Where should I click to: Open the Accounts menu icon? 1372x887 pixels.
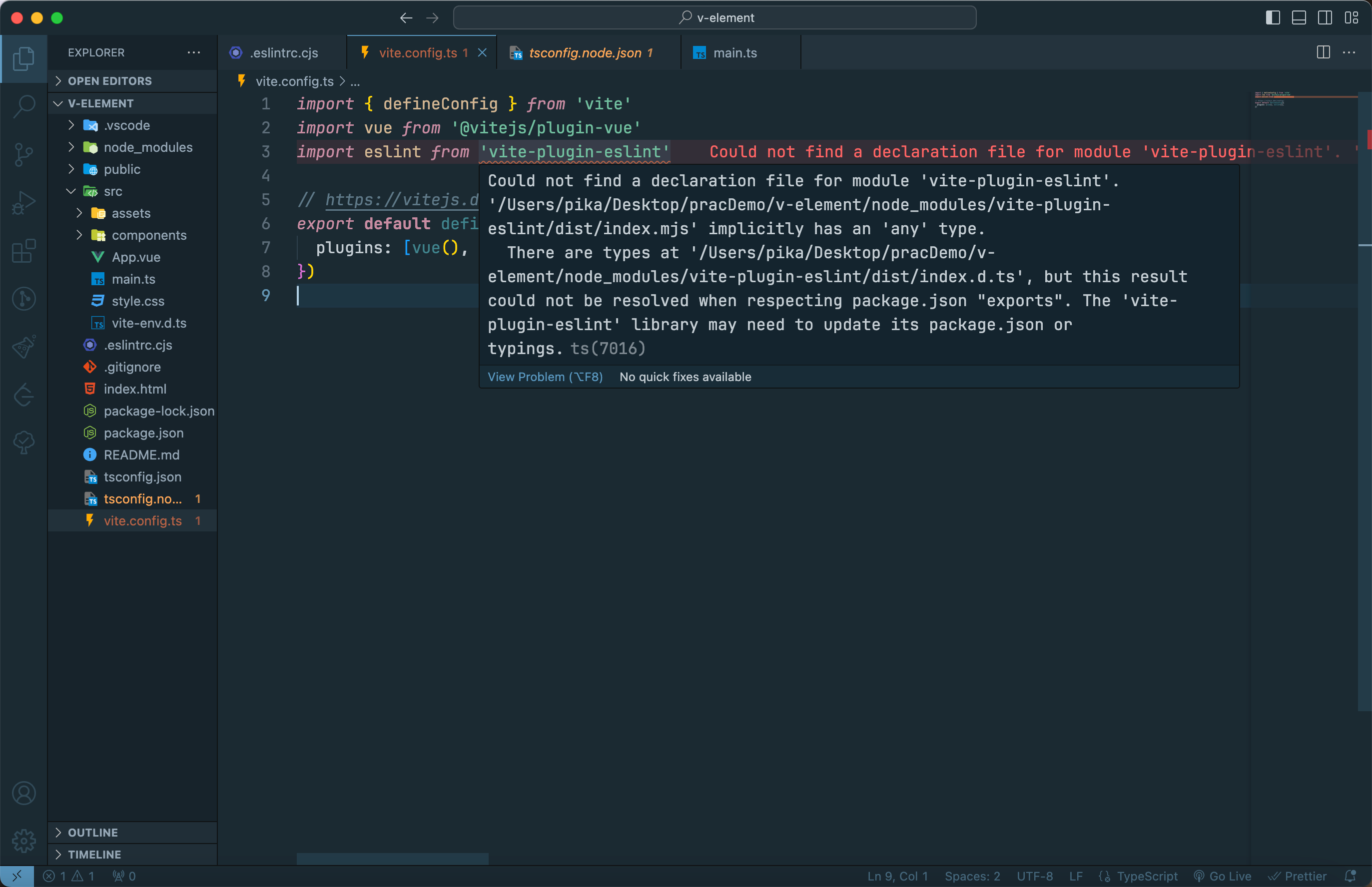coord(23,793)
